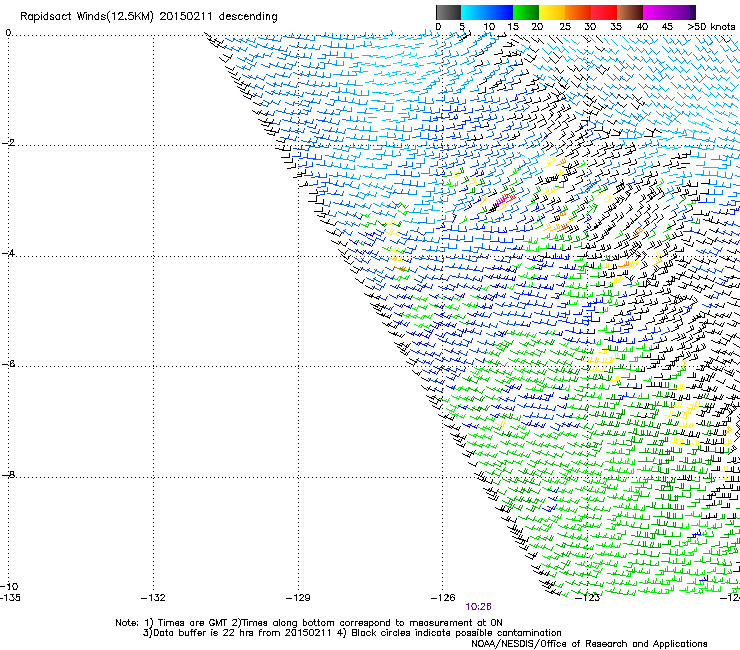The image size is (740, 650).
Task: Click the '40' legend tick label
Action: coord(642,27)
